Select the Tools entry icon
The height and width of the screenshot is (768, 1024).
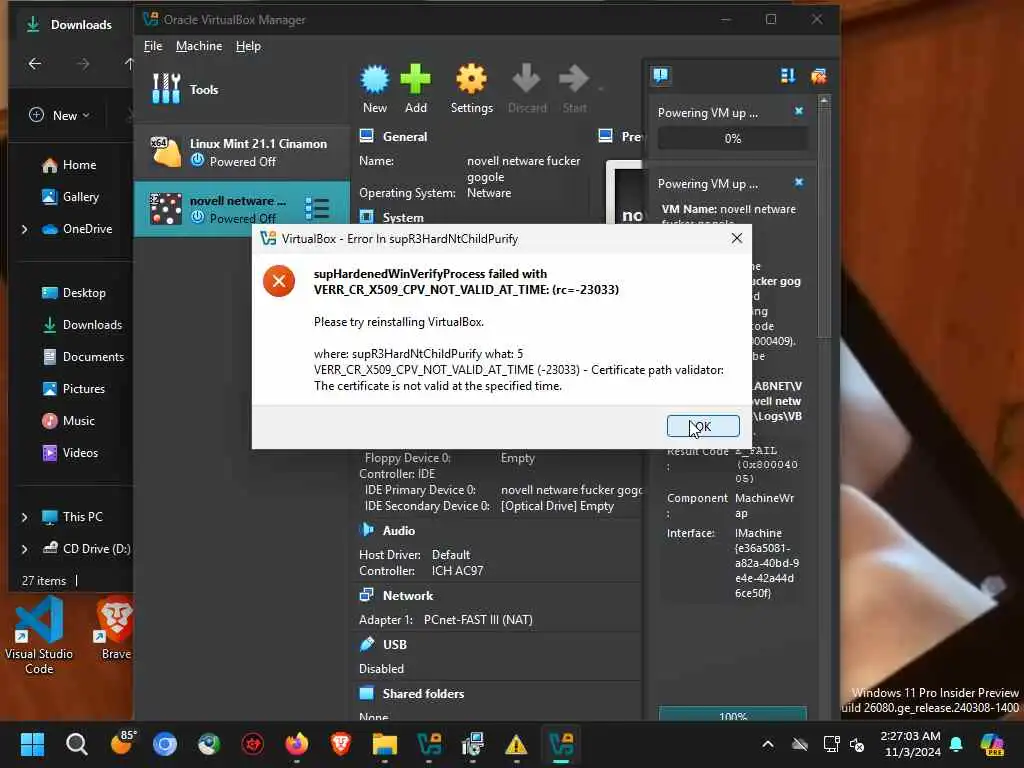[x=166, y=89]
